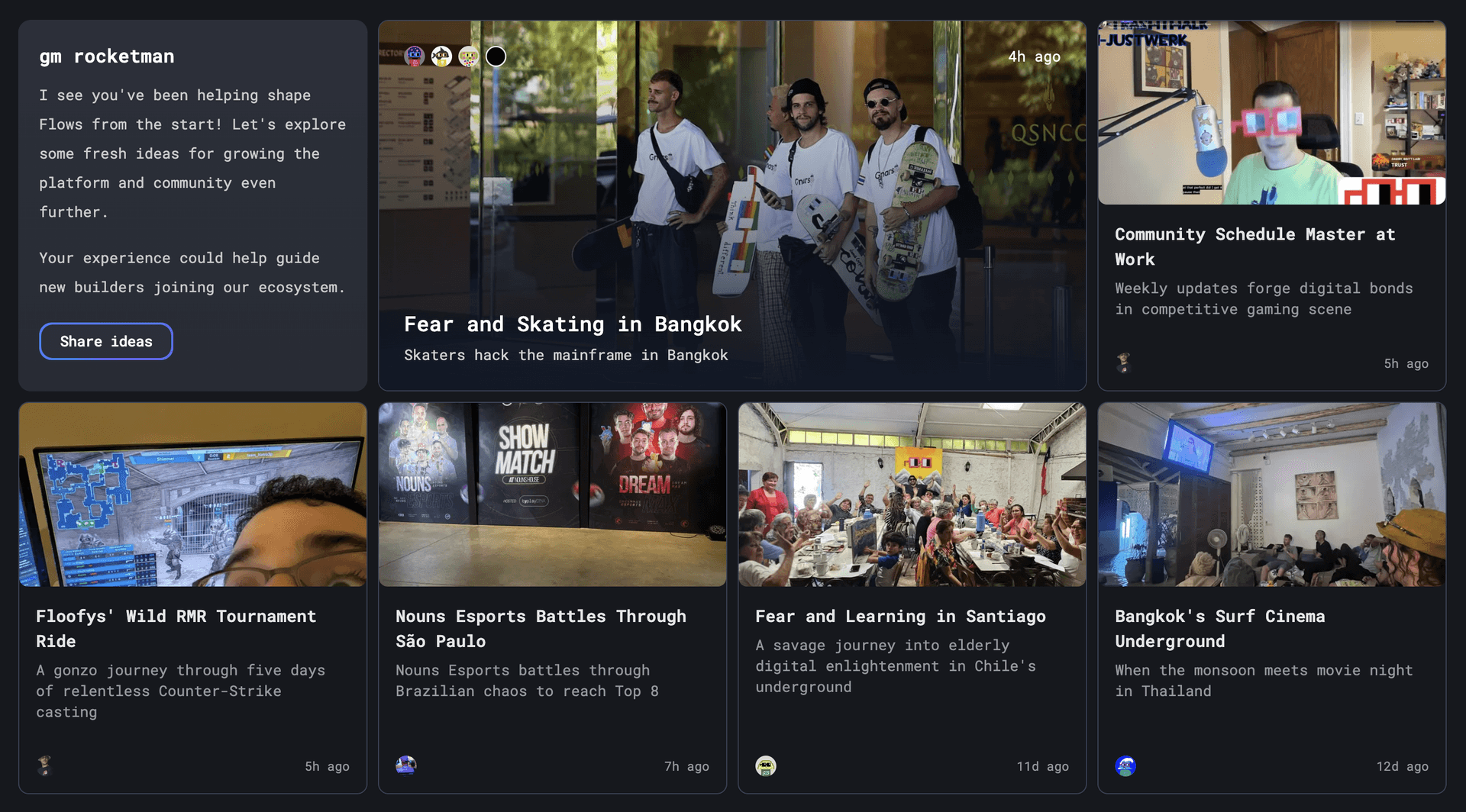The width and height of the screenshot is (1466, 812).
Task: Open author avatar on Bangkok's Surf Cinema card
Action: tap(1125, 765)
